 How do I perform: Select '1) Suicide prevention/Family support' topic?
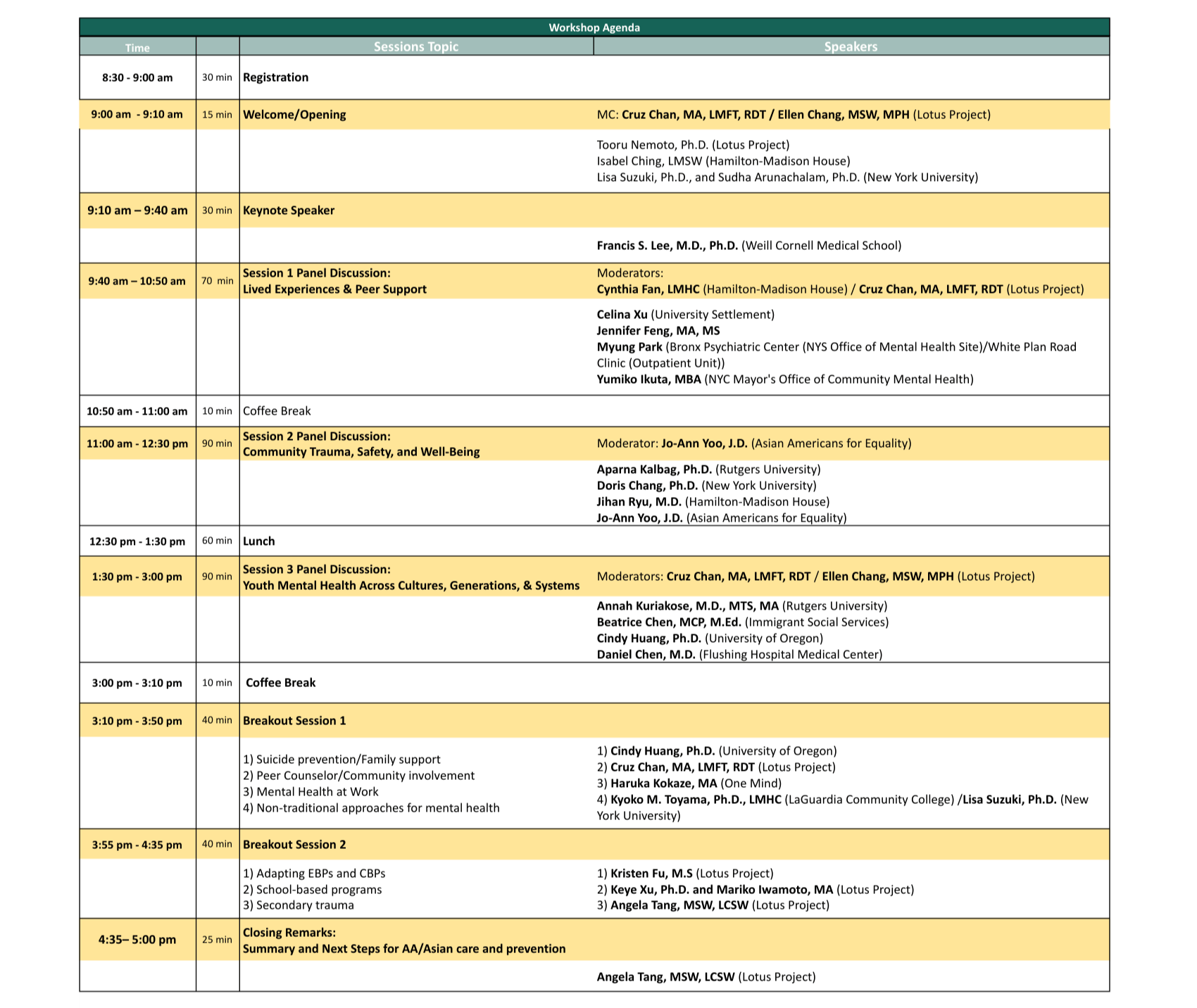341,760
